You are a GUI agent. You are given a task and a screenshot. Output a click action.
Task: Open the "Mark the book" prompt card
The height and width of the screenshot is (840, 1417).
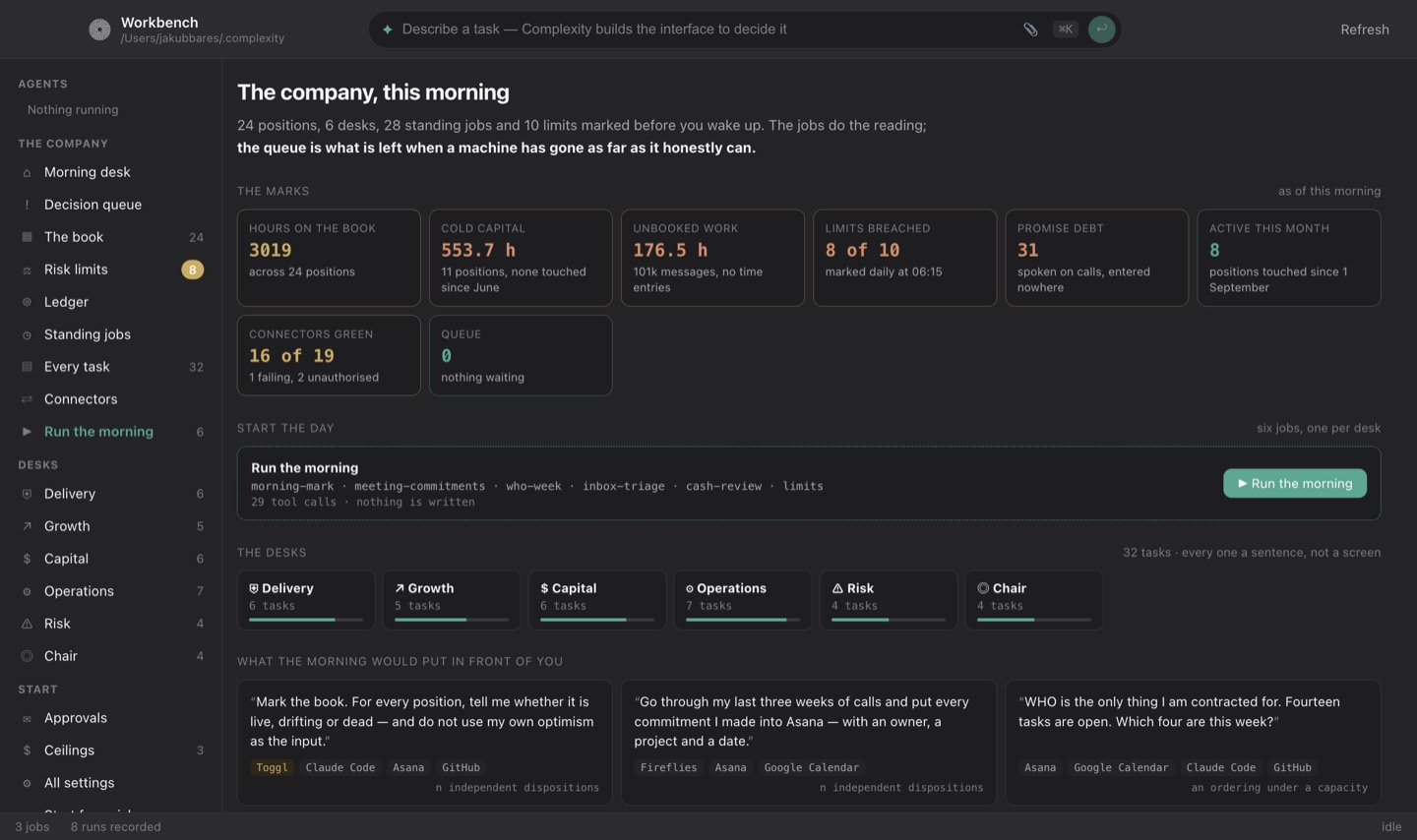pos(424,743)
